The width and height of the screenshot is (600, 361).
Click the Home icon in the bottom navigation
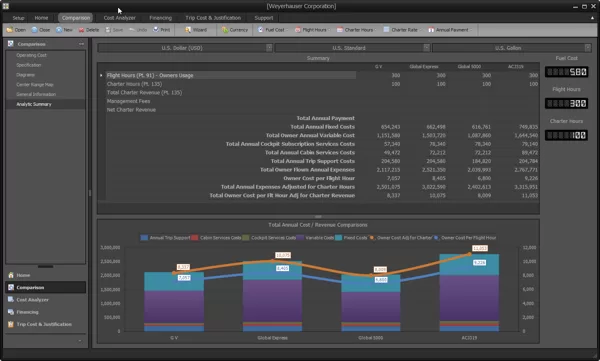(11, 275)
